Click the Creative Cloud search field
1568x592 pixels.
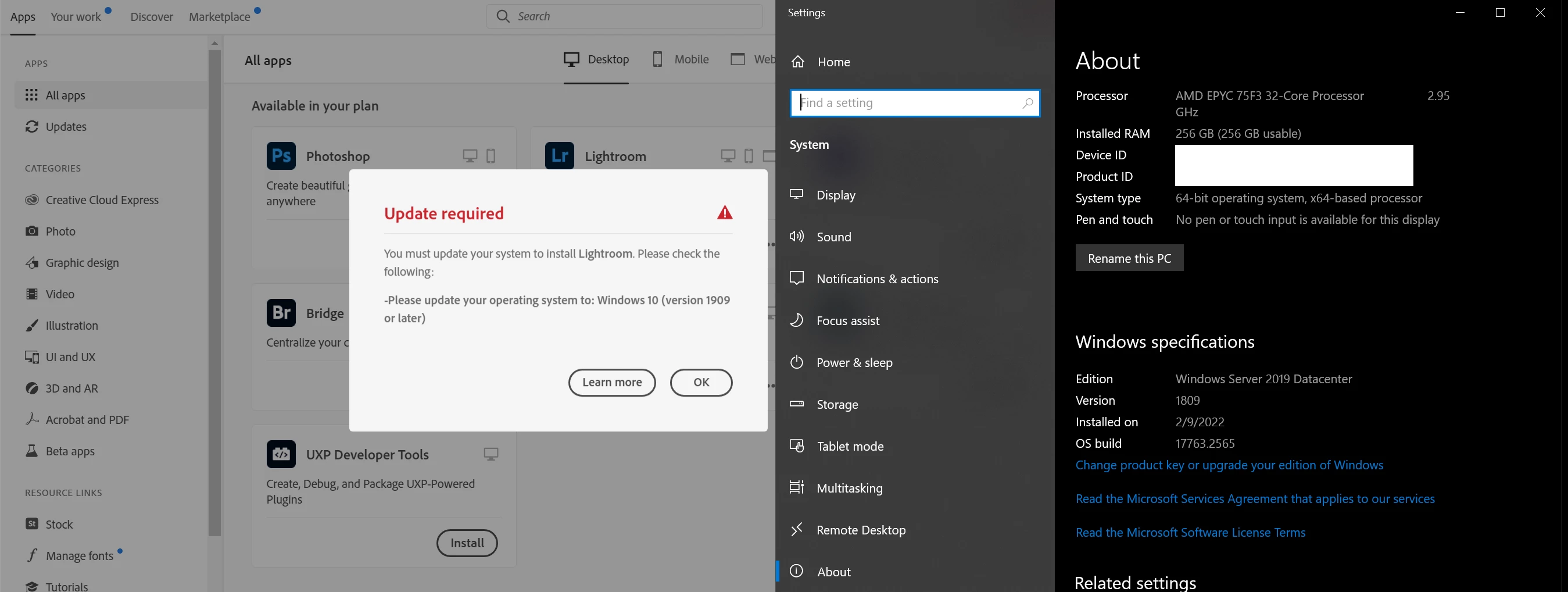click(x=624, y=16)
